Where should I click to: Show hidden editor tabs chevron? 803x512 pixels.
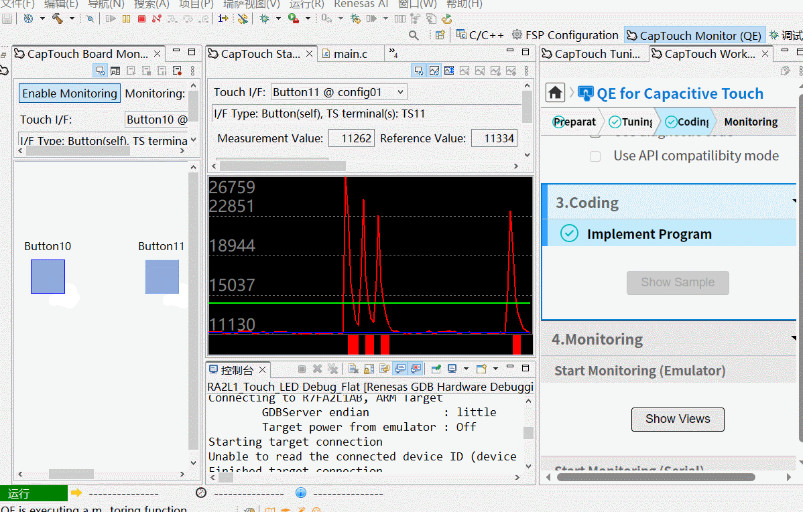tap(393, 53)
